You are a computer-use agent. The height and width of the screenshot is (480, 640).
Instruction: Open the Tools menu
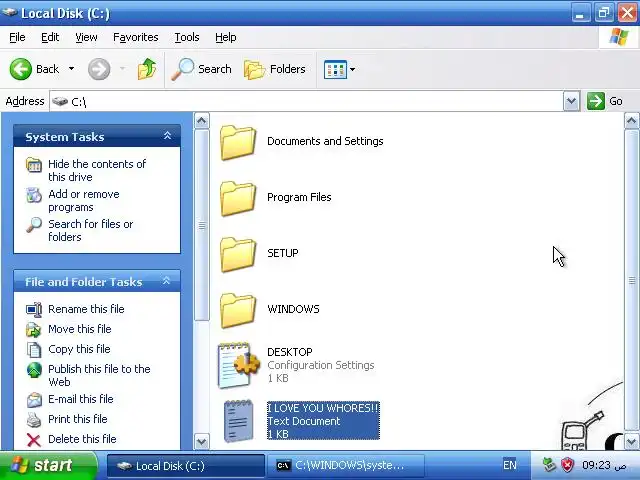point(187,37)
